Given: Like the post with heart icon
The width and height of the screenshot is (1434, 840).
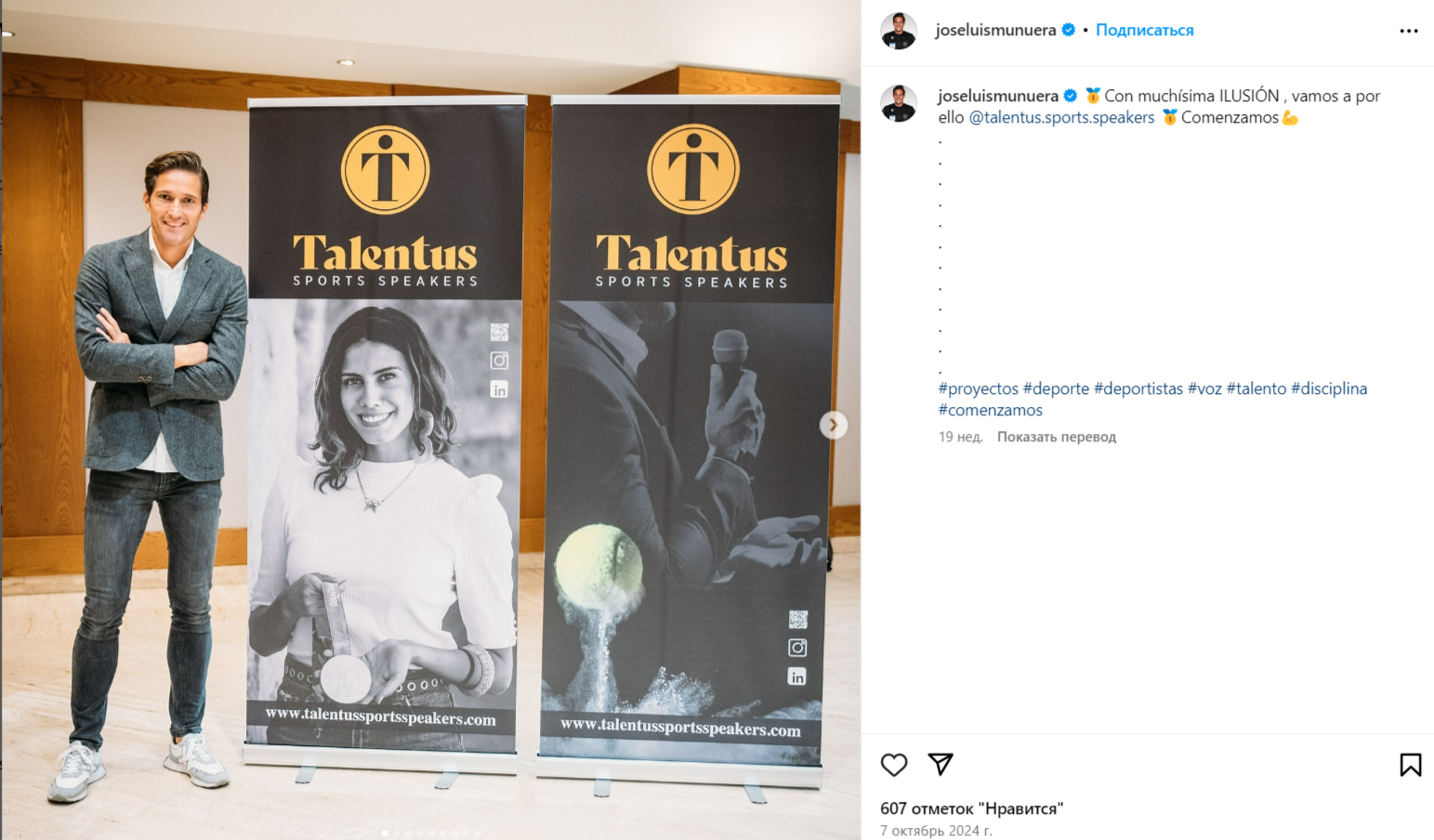Looking at the screenshot, I should point(894,765).
